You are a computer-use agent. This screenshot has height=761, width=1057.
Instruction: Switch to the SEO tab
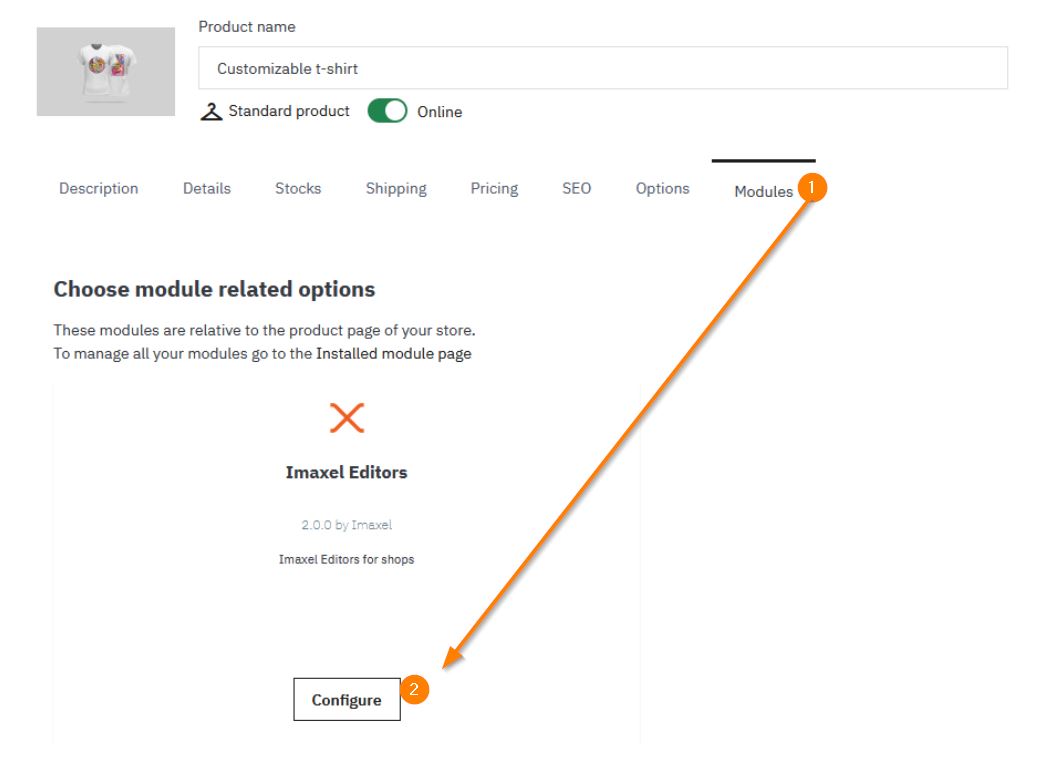[x=577, y=188]
